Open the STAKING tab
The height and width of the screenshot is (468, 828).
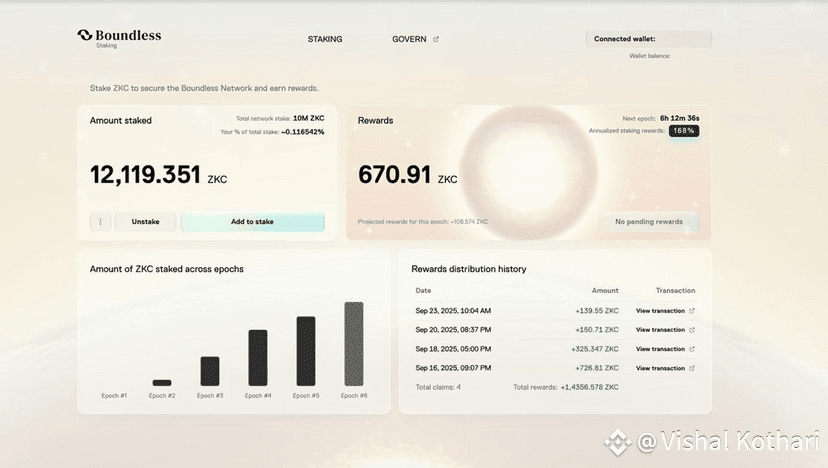coord(325,39)
